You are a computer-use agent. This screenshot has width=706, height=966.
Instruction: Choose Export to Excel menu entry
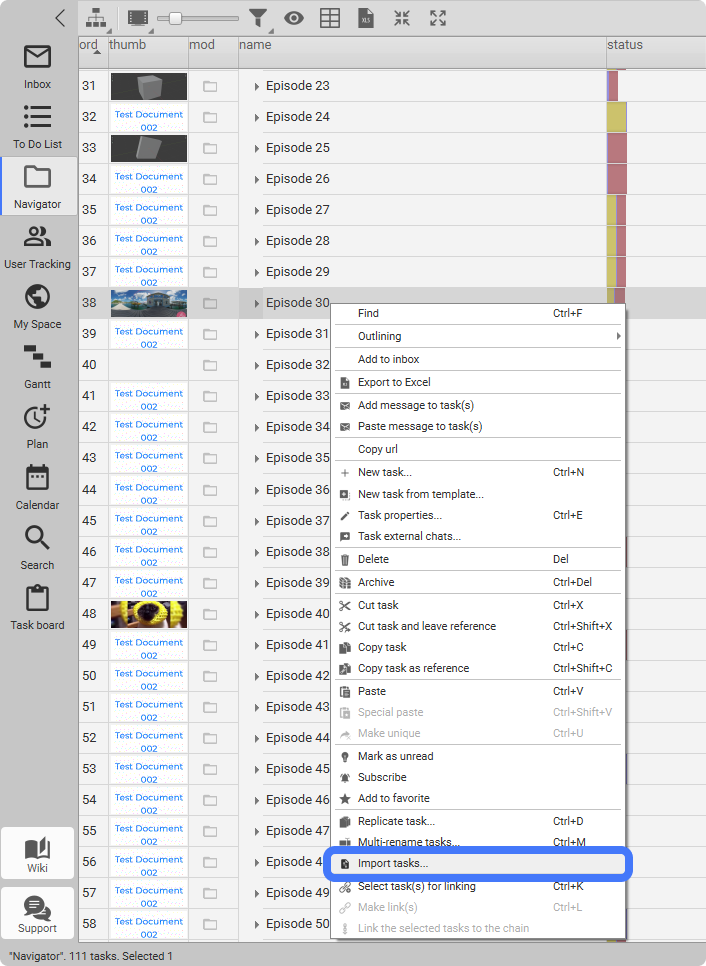478,383
